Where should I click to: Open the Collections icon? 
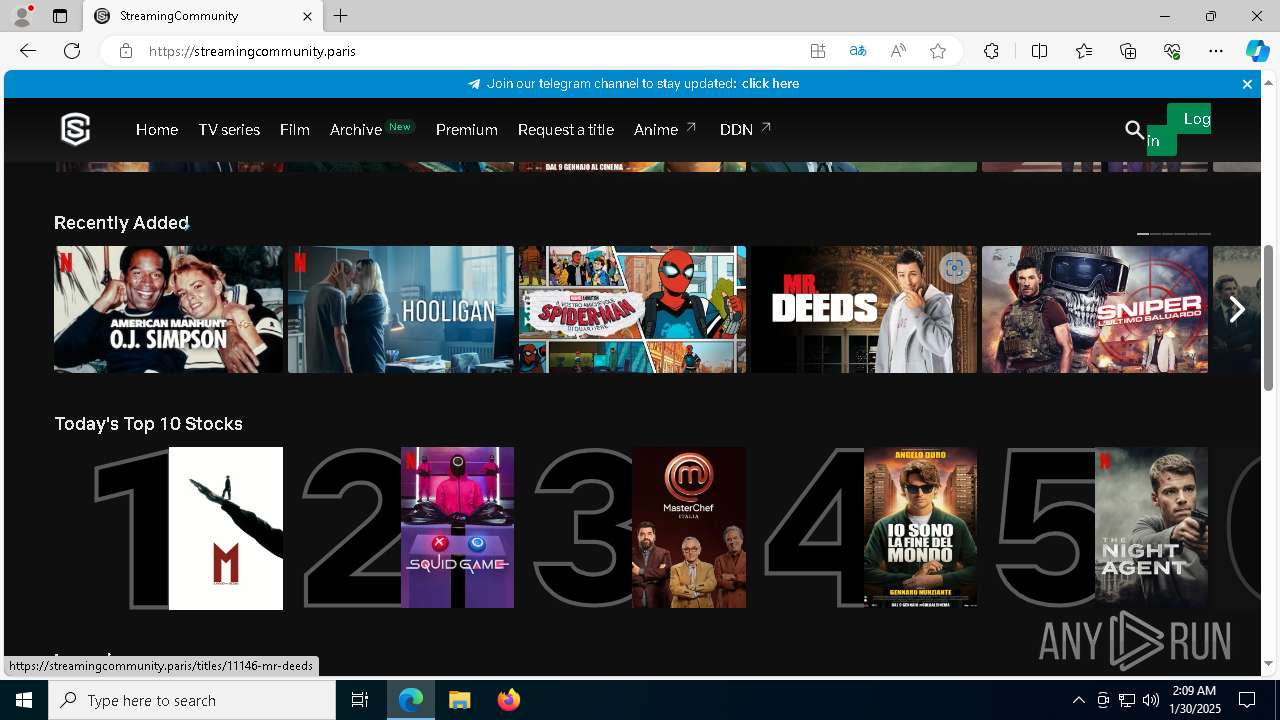[x=1128, y=51]
